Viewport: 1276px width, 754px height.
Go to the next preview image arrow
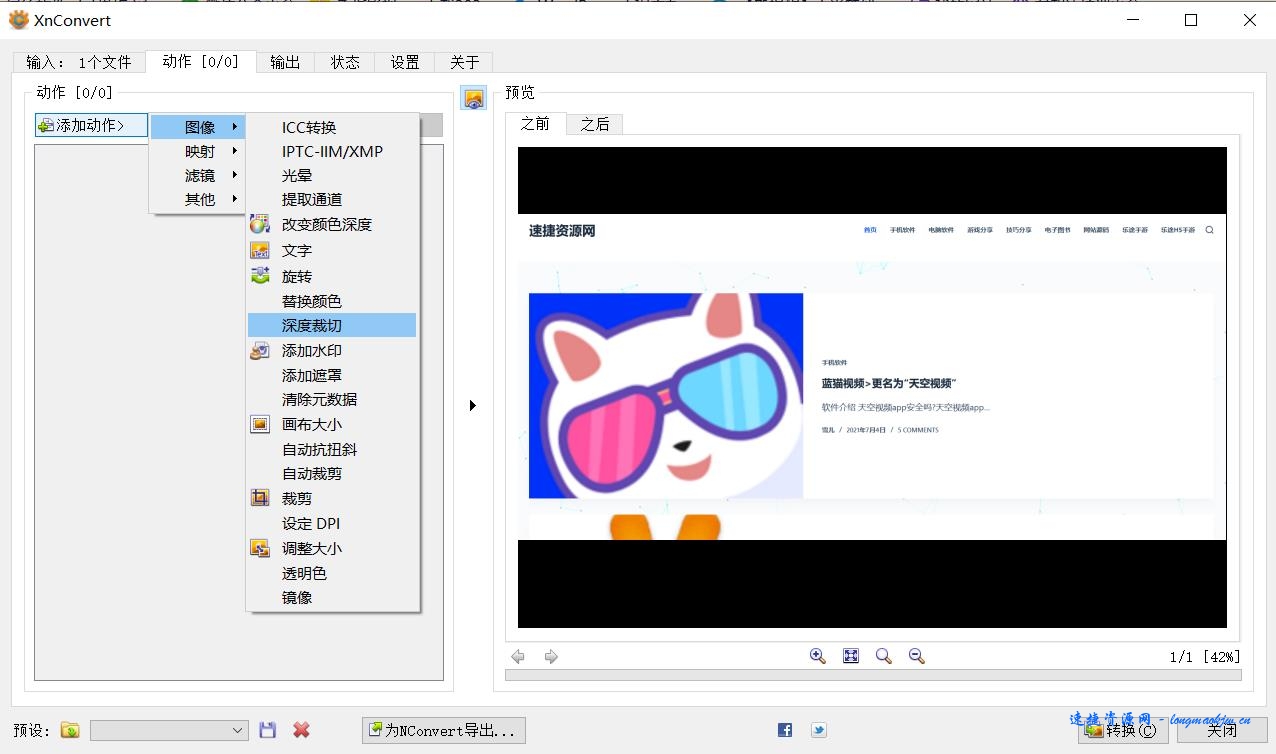pos(551,657)
